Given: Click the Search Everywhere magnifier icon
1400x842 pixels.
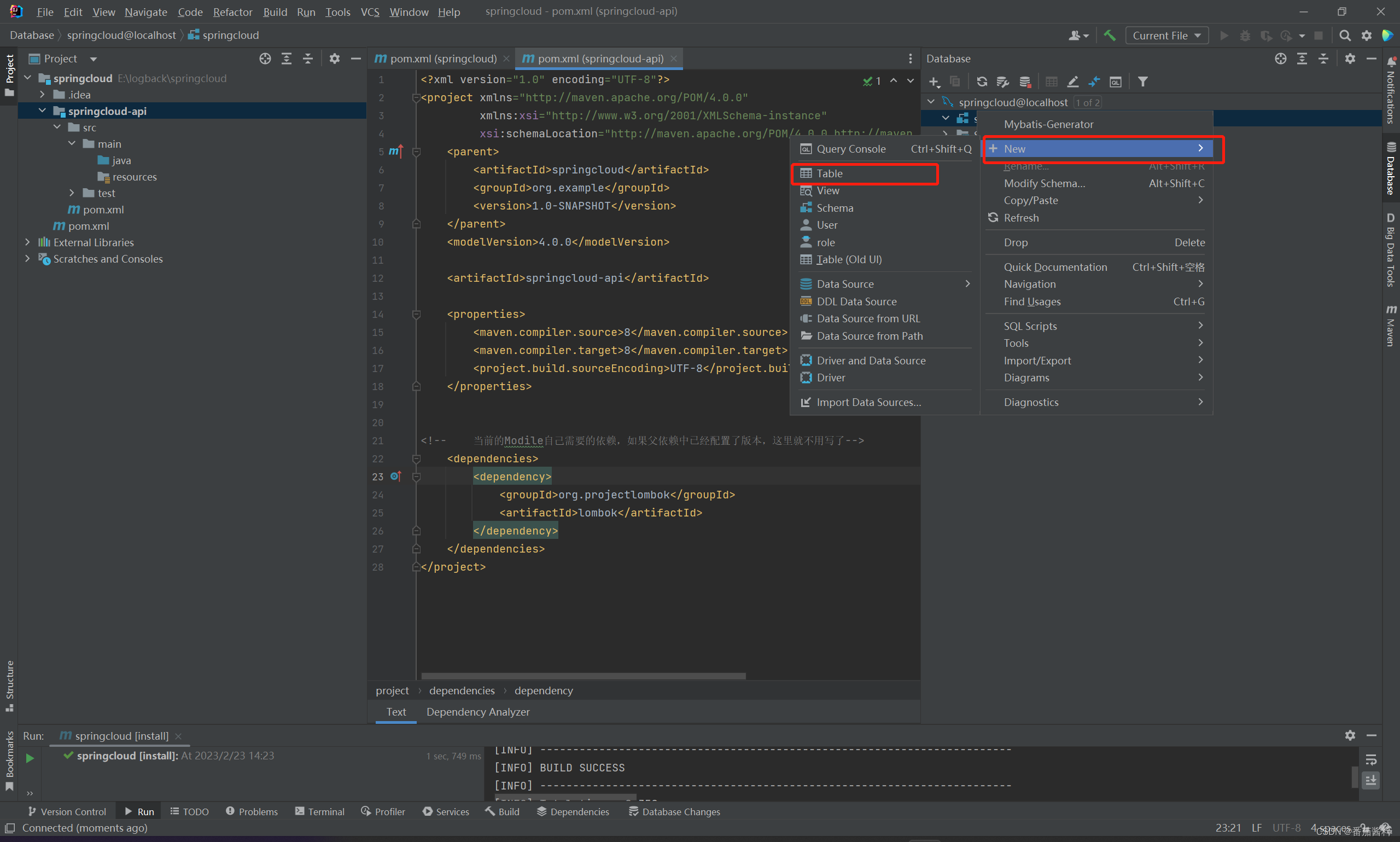Looking at the screenshot, I should coord(1344,36).
